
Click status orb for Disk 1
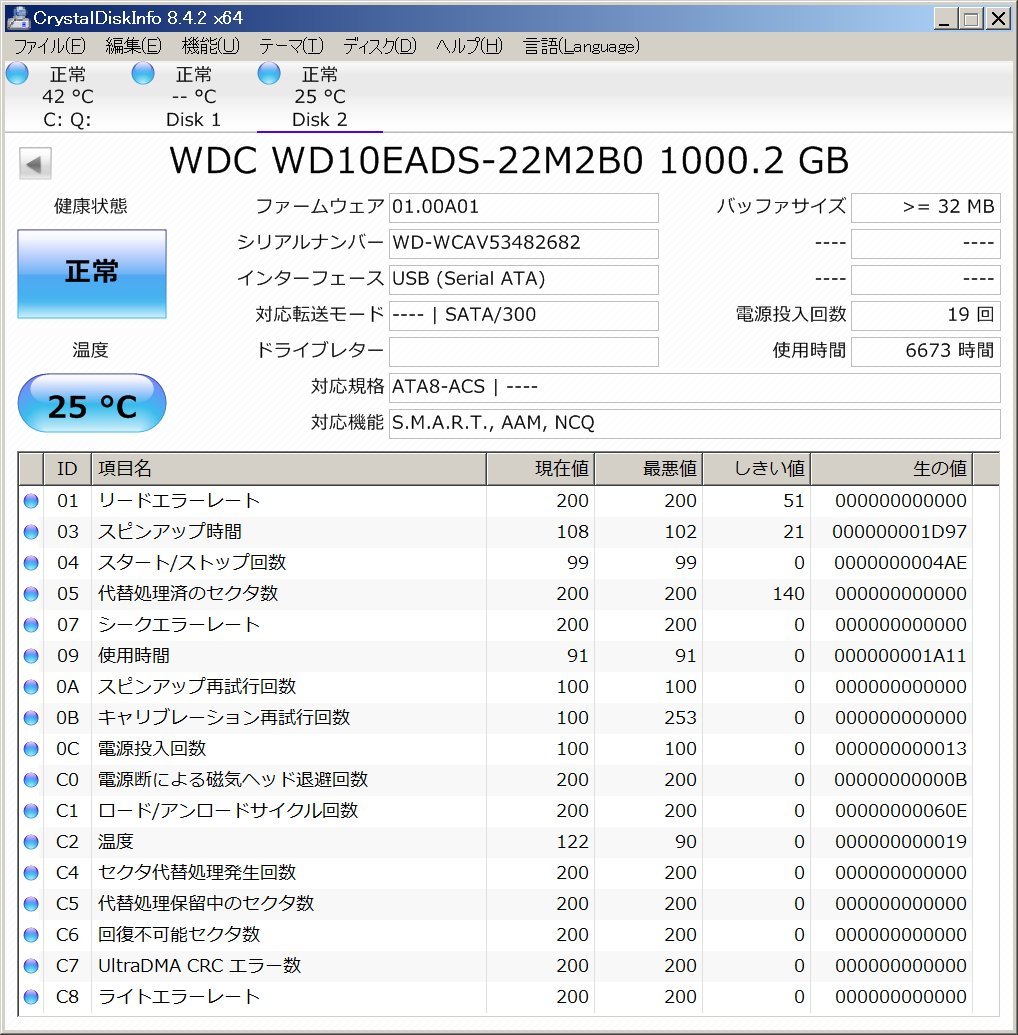[143, 73]
